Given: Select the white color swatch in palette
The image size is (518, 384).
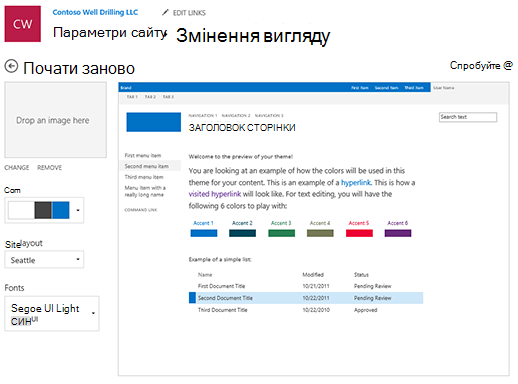Looking at the screenshot, I should click(x=21, y=210).
